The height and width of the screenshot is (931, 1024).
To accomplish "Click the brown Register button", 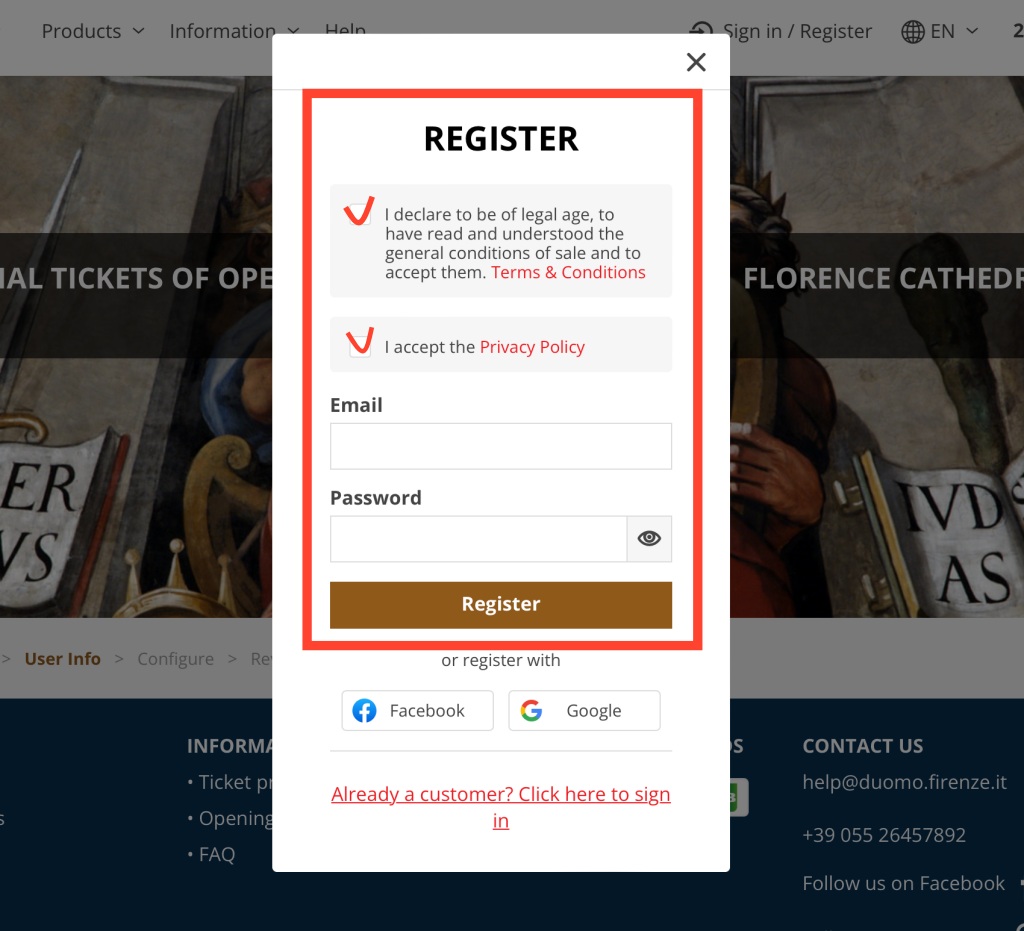I will point(500,605).
